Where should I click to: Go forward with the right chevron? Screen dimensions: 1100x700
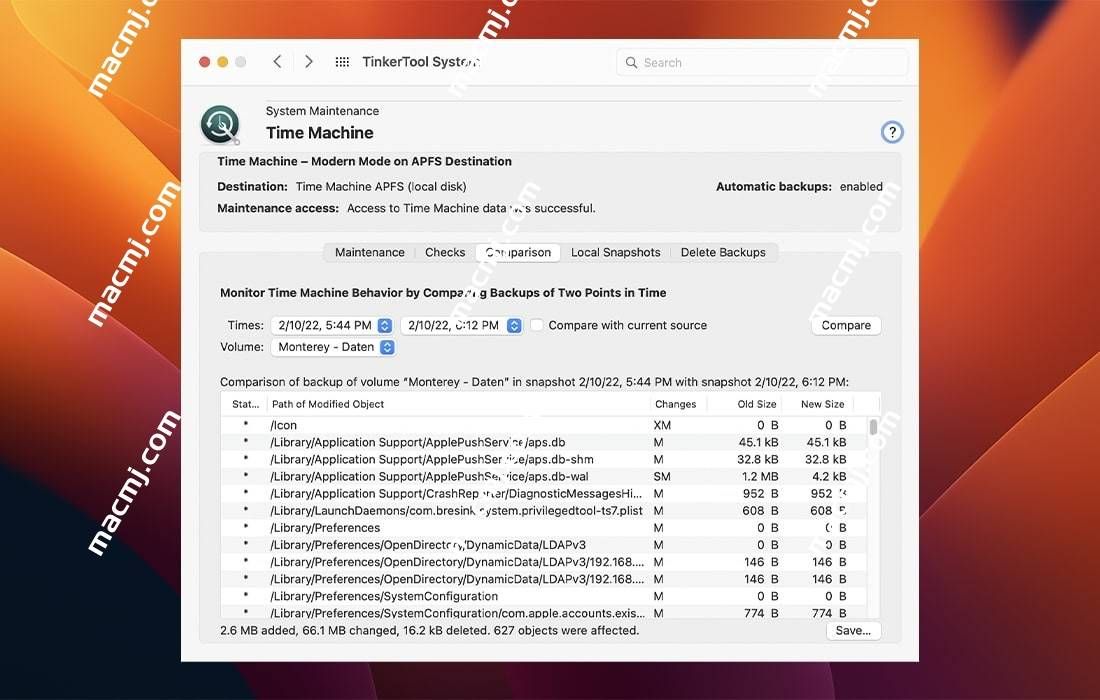(x=309, y=62)
